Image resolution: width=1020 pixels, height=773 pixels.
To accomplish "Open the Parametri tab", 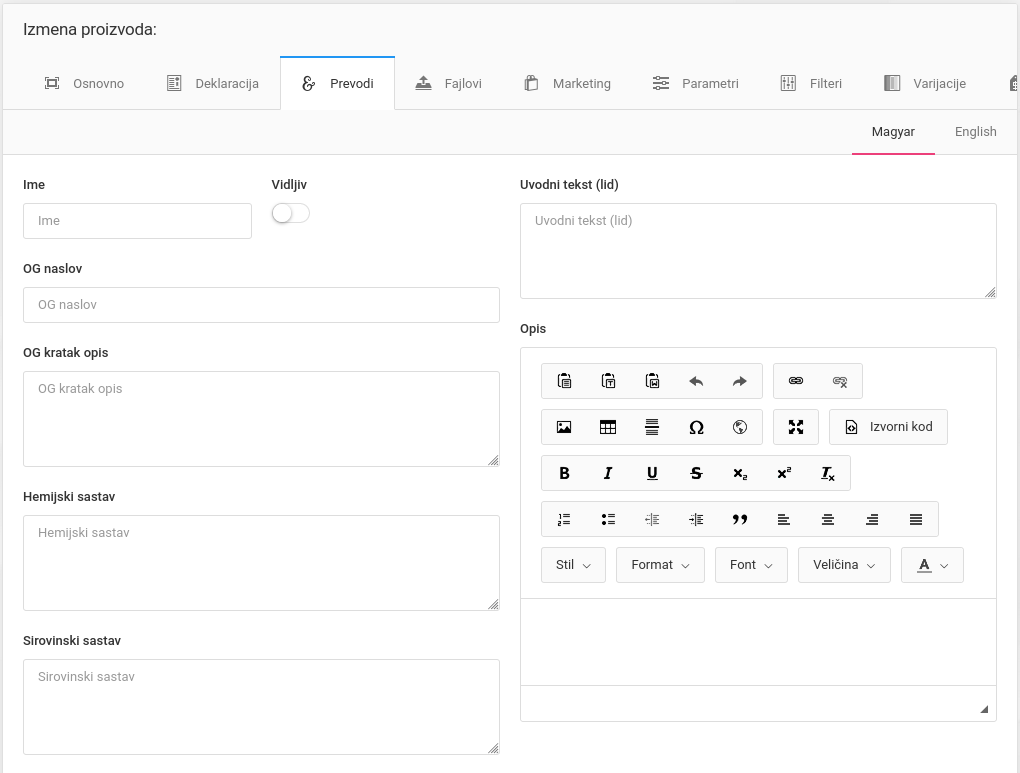I will [x=695, y=83].
